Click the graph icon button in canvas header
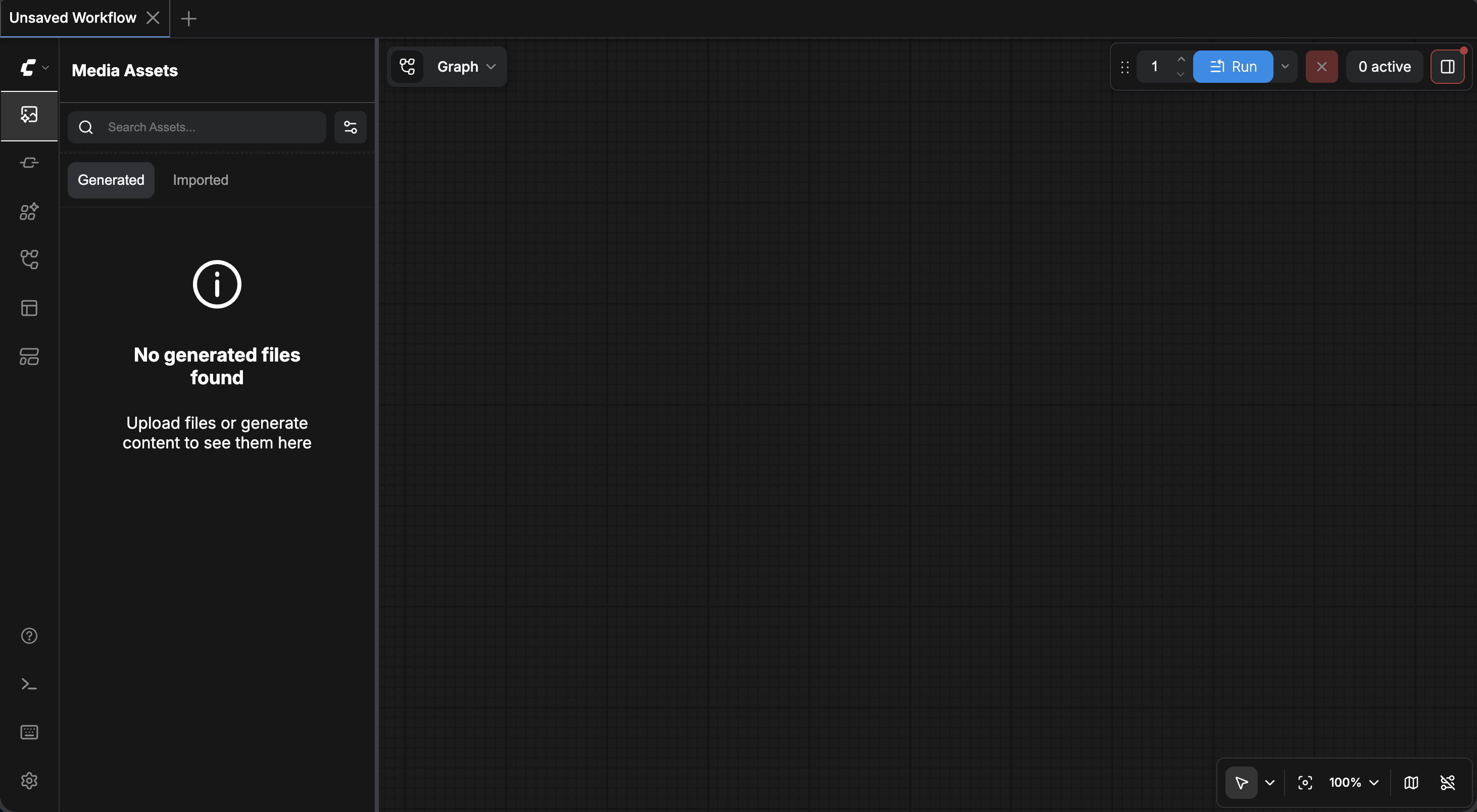1477x812 pixels. (408, 67)
